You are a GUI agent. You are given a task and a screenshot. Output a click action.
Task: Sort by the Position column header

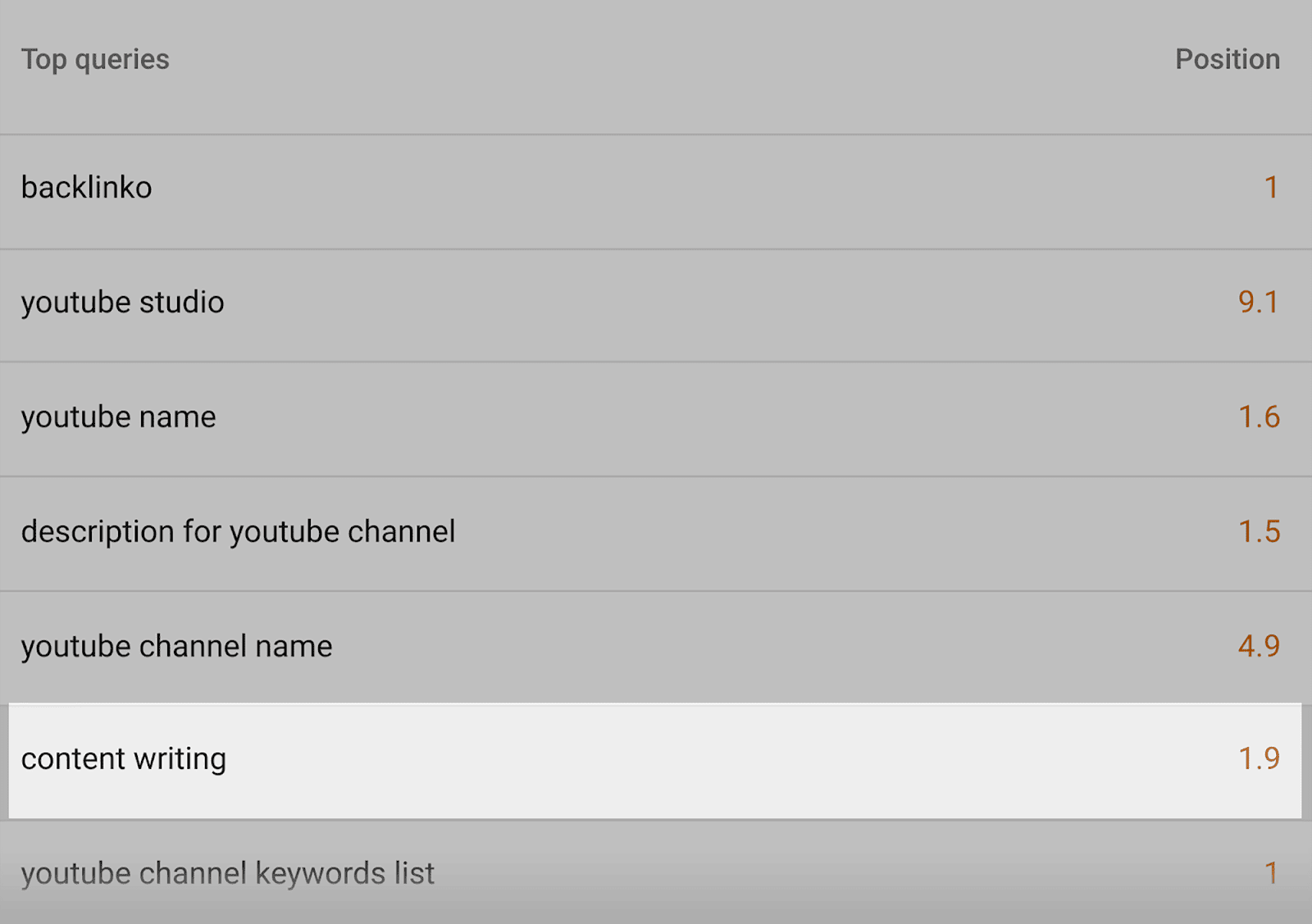point(1227,59)
